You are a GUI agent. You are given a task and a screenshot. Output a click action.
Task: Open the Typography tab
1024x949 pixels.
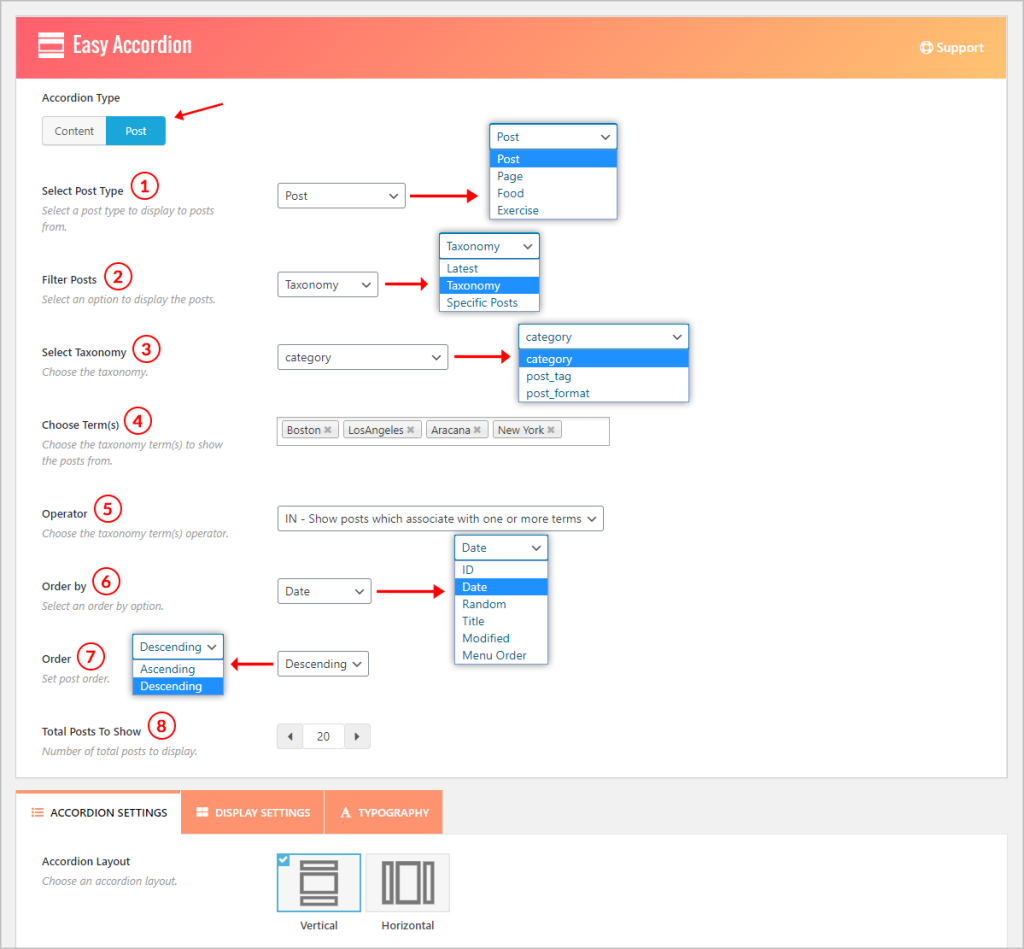384,813
